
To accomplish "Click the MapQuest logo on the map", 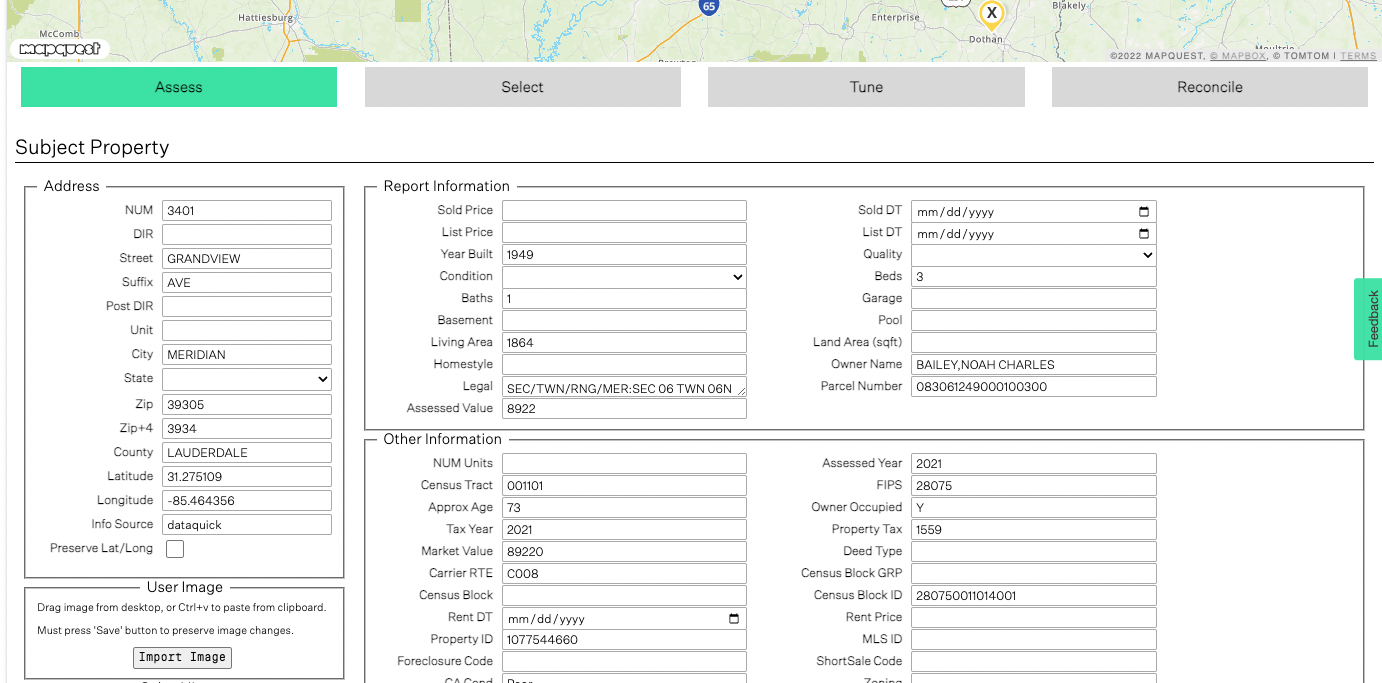I will (x=58, y=48).
